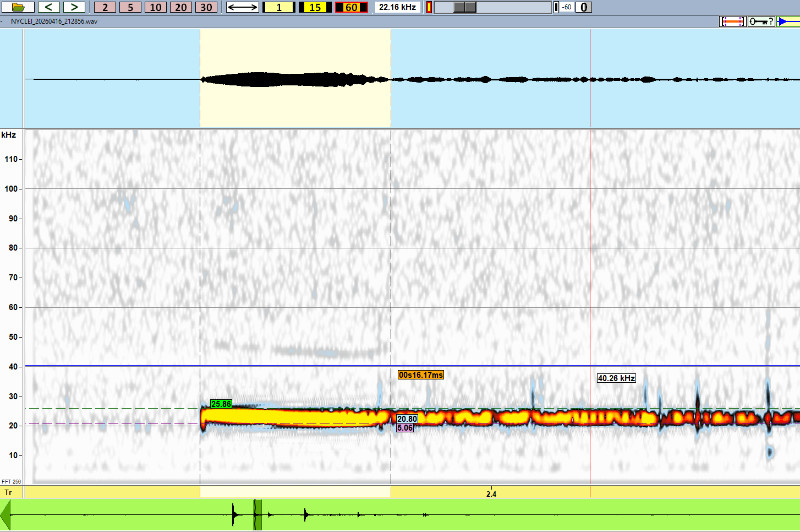Toggle the red 60 contrast preset

[x=350, y=7]
